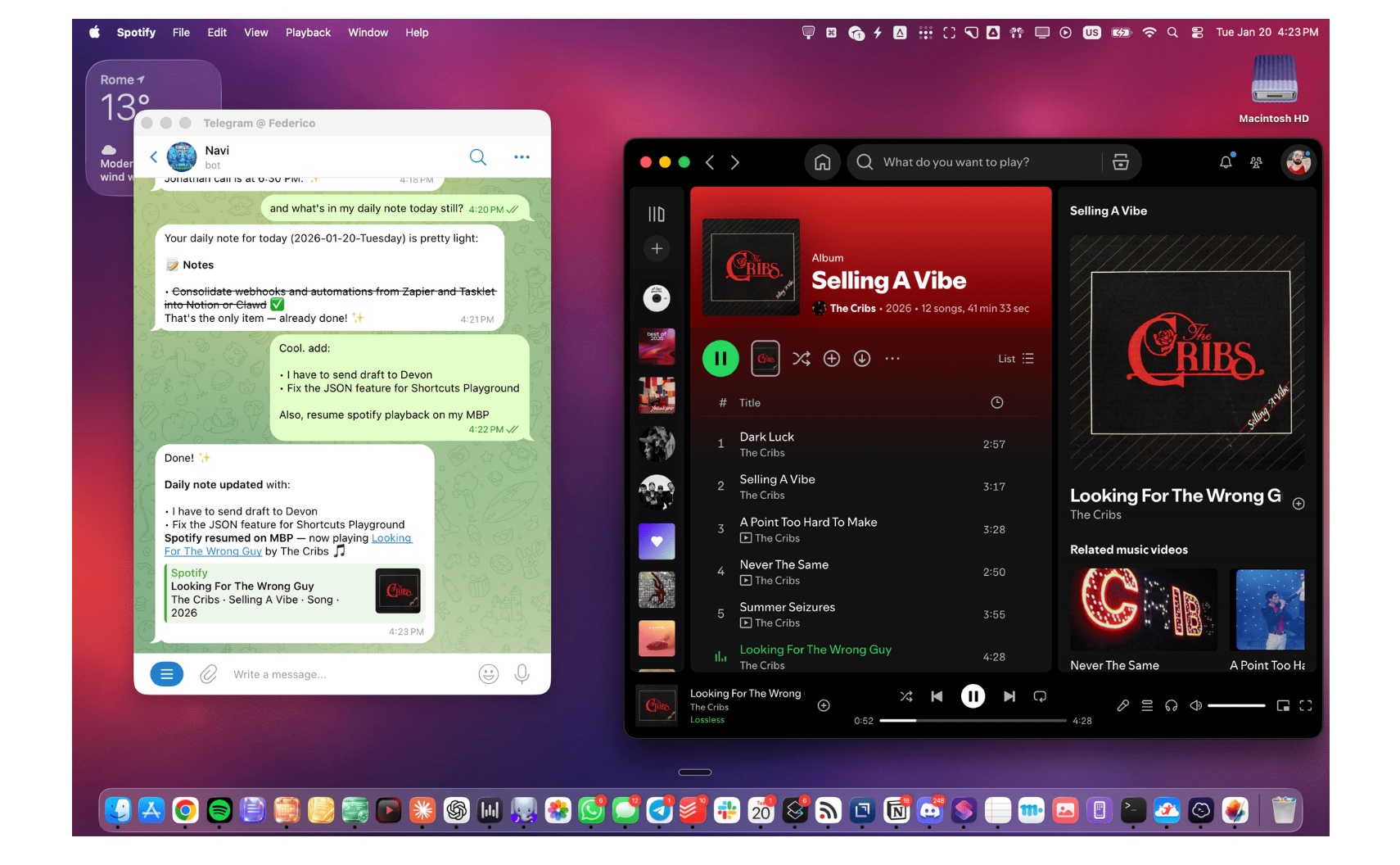
Task: Open the List view options dropdown
Action: point(1016,359)
